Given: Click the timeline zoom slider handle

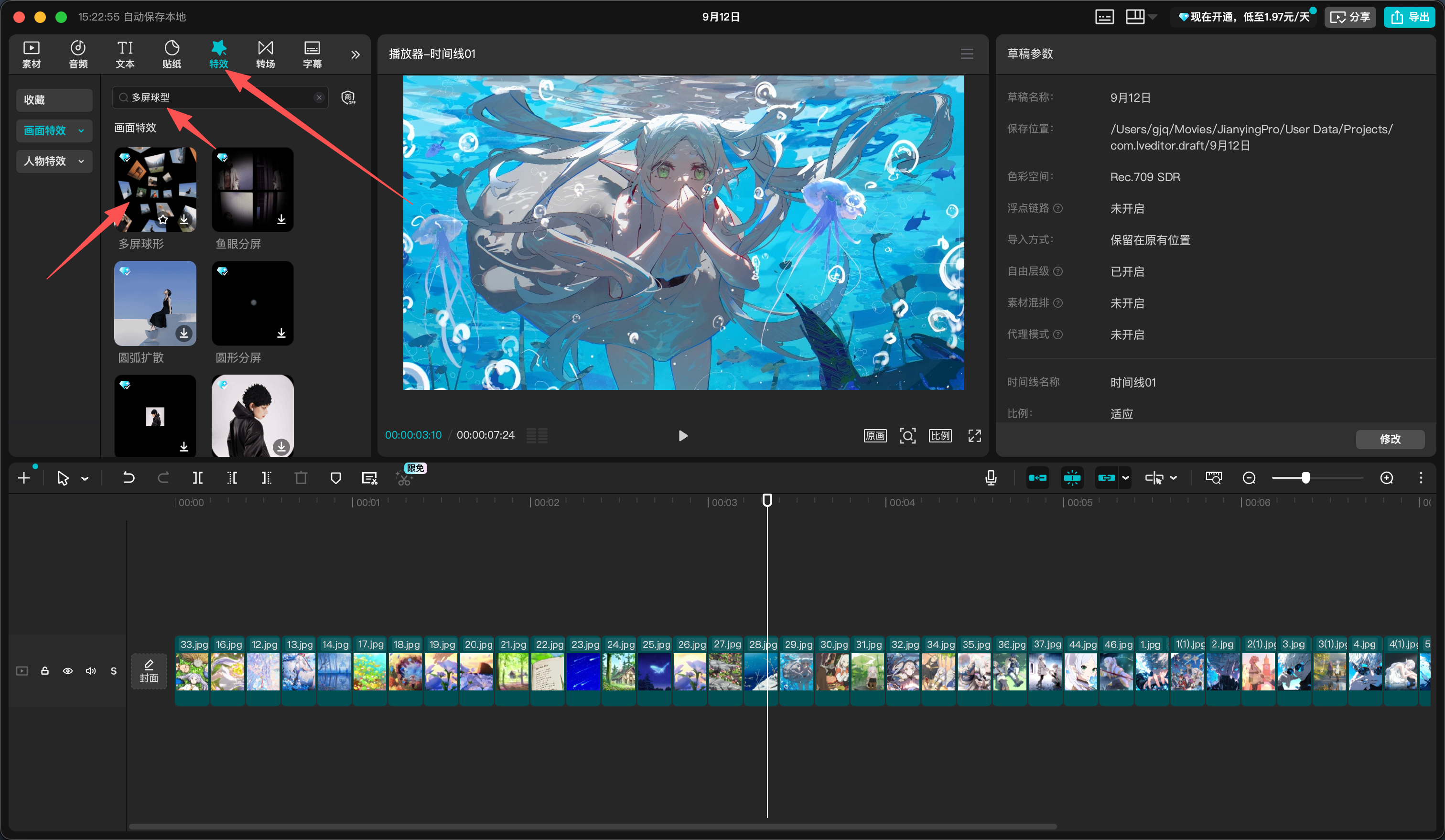Looking at the screenshot, I should coord(1305,478).
